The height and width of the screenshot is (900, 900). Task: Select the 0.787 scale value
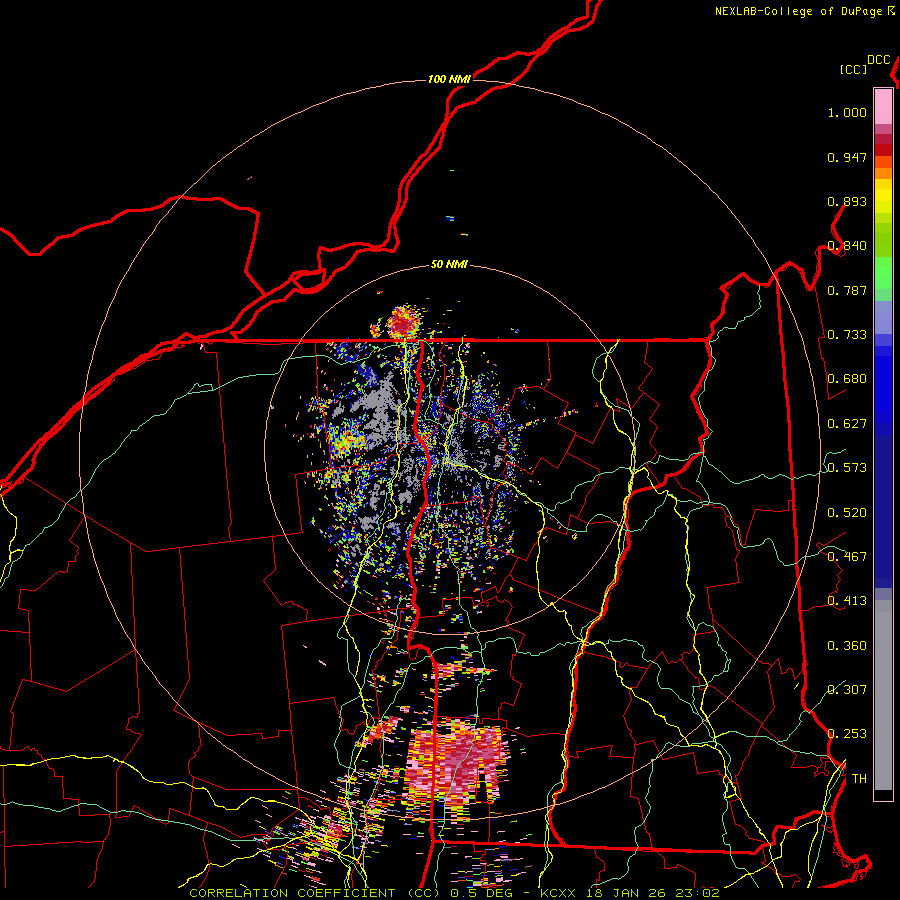click(x=847, y=290)
